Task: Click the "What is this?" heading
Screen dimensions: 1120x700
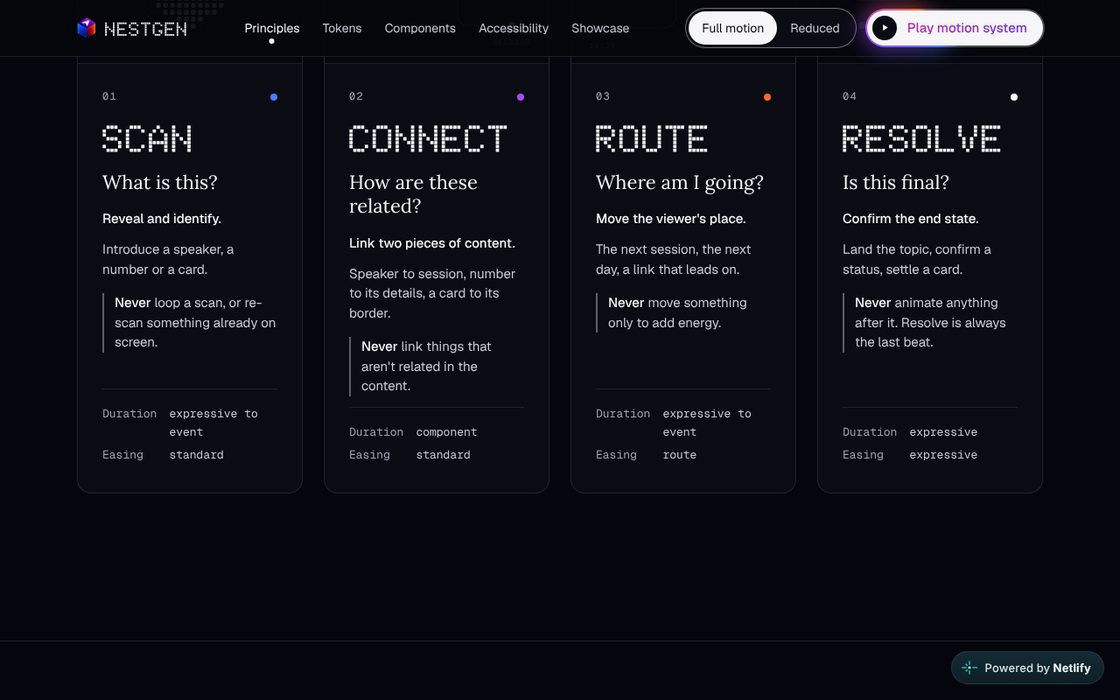Action: coord(160,182)
